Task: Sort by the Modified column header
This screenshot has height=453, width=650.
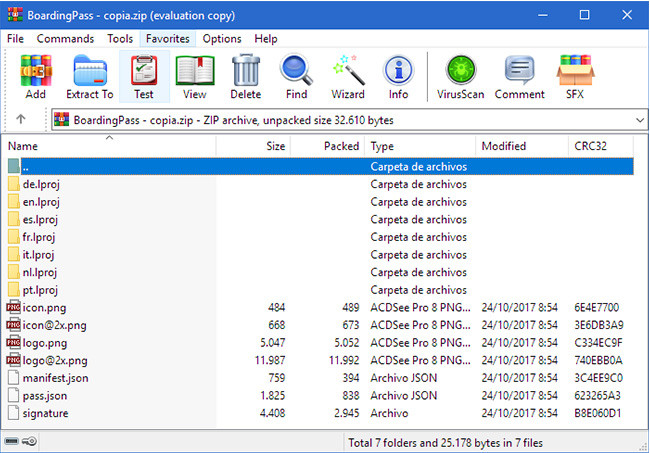Action: click(503, 146)
